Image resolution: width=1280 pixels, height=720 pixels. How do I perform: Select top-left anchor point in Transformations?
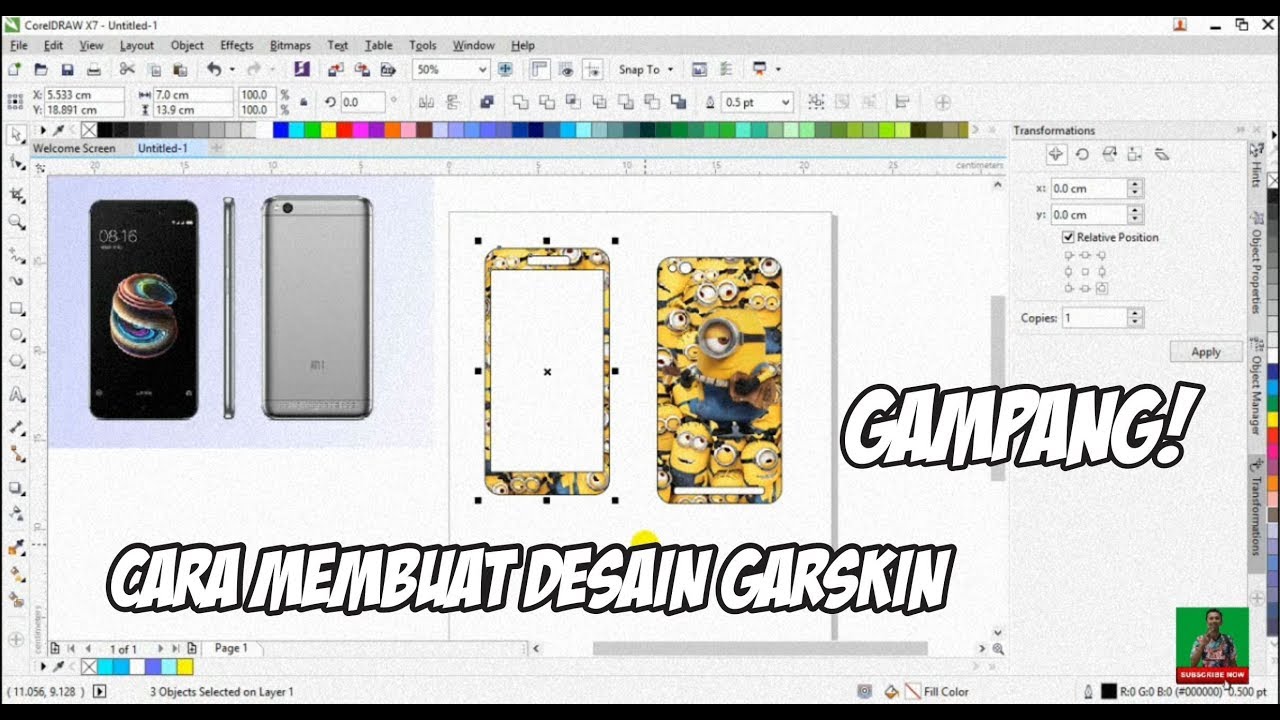click(x=1069, y=256)
